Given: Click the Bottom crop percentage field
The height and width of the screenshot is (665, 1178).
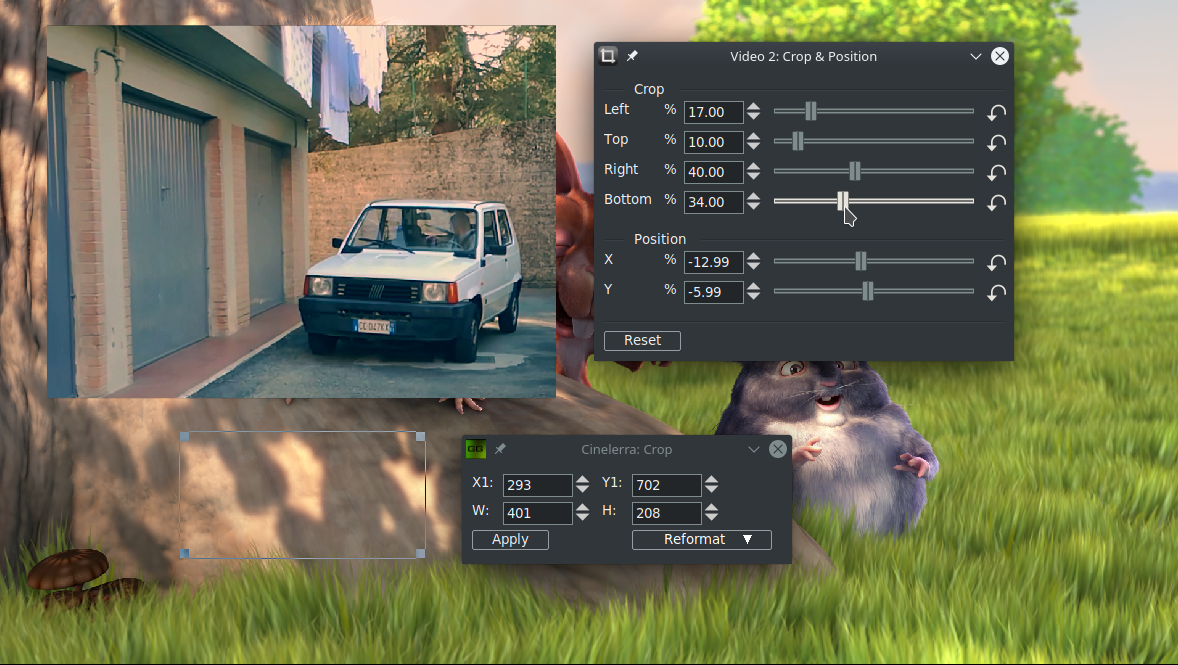Looking at the screenshot, I should 712,202.
